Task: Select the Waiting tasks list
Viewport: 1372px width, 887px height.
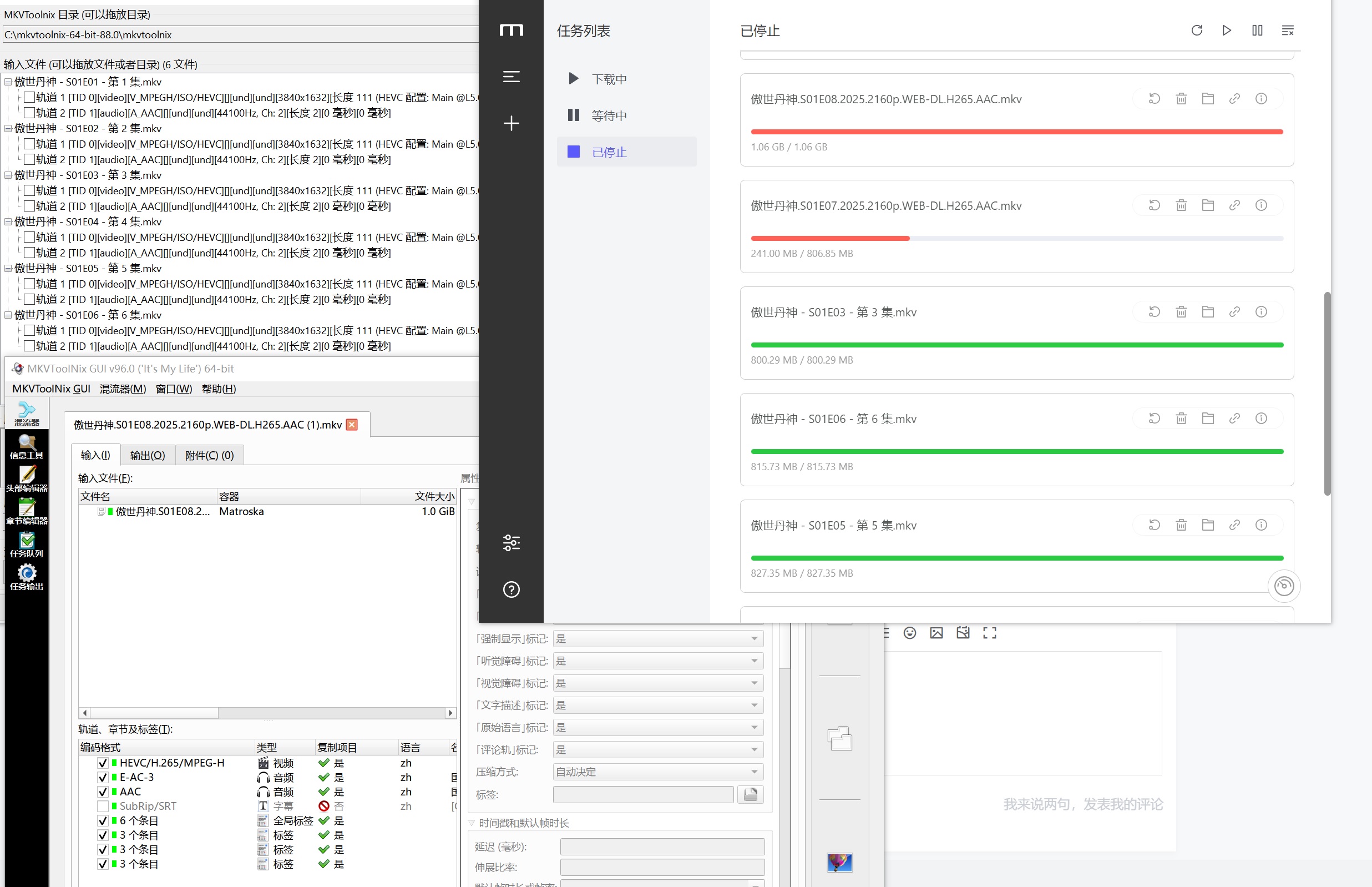Action: pyautogui.click(x=608, y=116)
